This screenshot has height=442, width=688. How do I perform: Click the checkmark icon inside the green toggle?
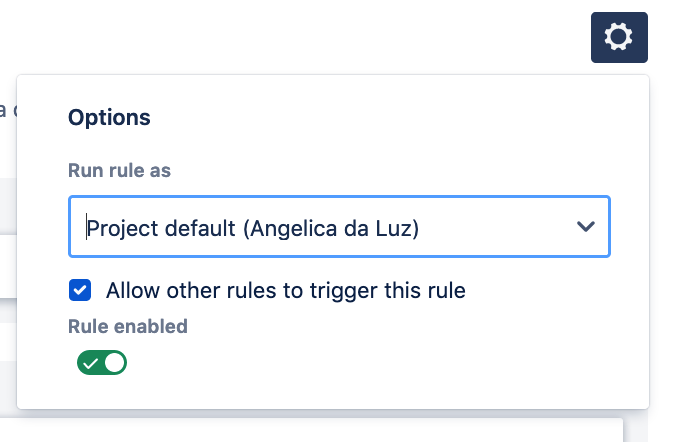[x=91, y=363]
